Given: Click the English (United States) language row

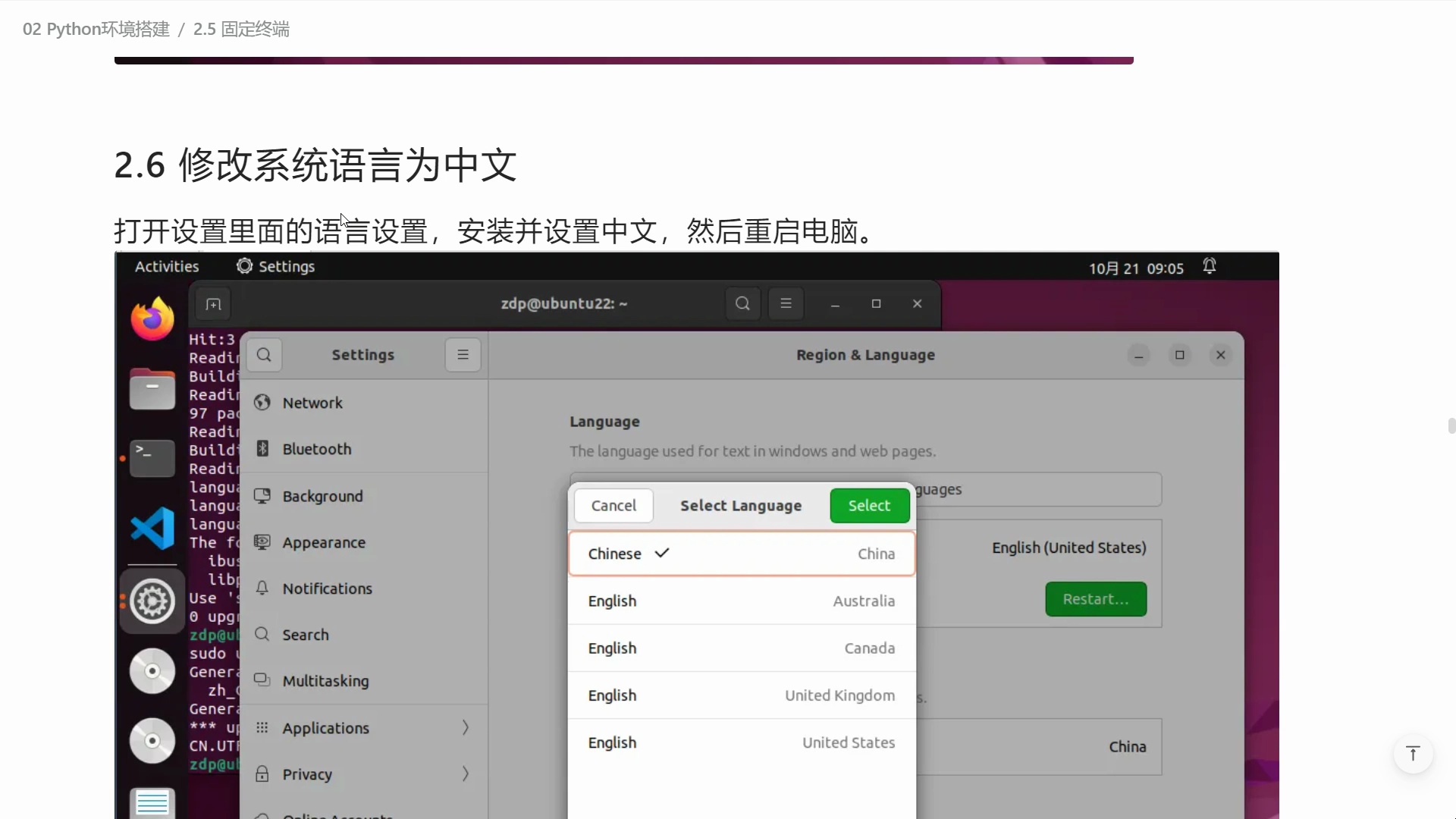Looking at the screenshot, I should pyautogui.click(x=1039, y=548).
